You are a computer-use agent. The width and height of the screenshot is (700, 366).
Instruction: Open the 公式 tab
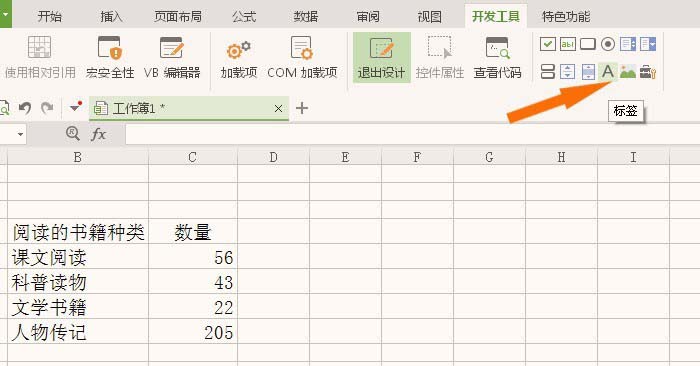(244, 17)
